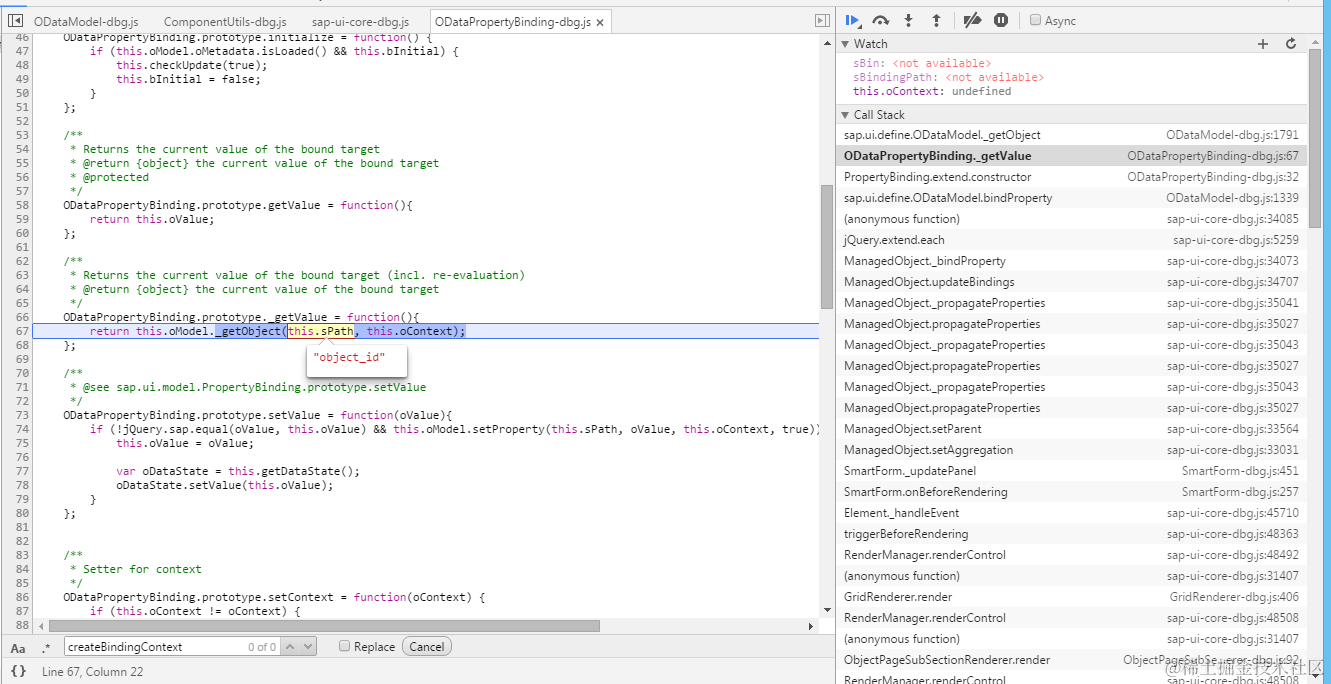Jump to next search result

pos(308,647)
